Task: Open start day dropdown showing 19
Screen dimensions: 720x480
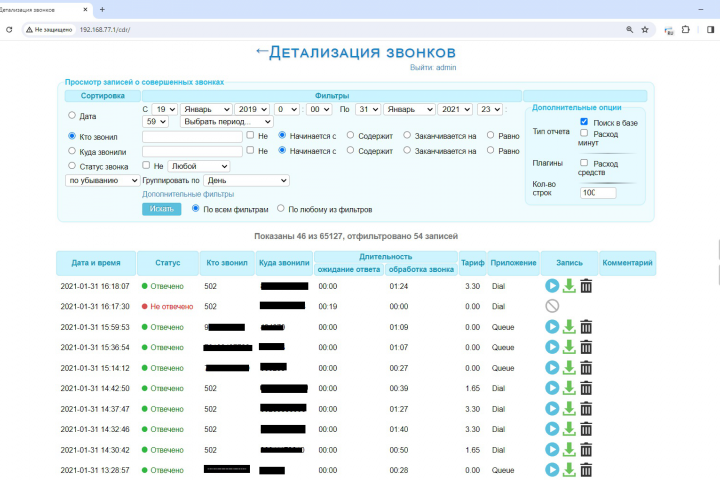Action: click(x=164, y=109)
